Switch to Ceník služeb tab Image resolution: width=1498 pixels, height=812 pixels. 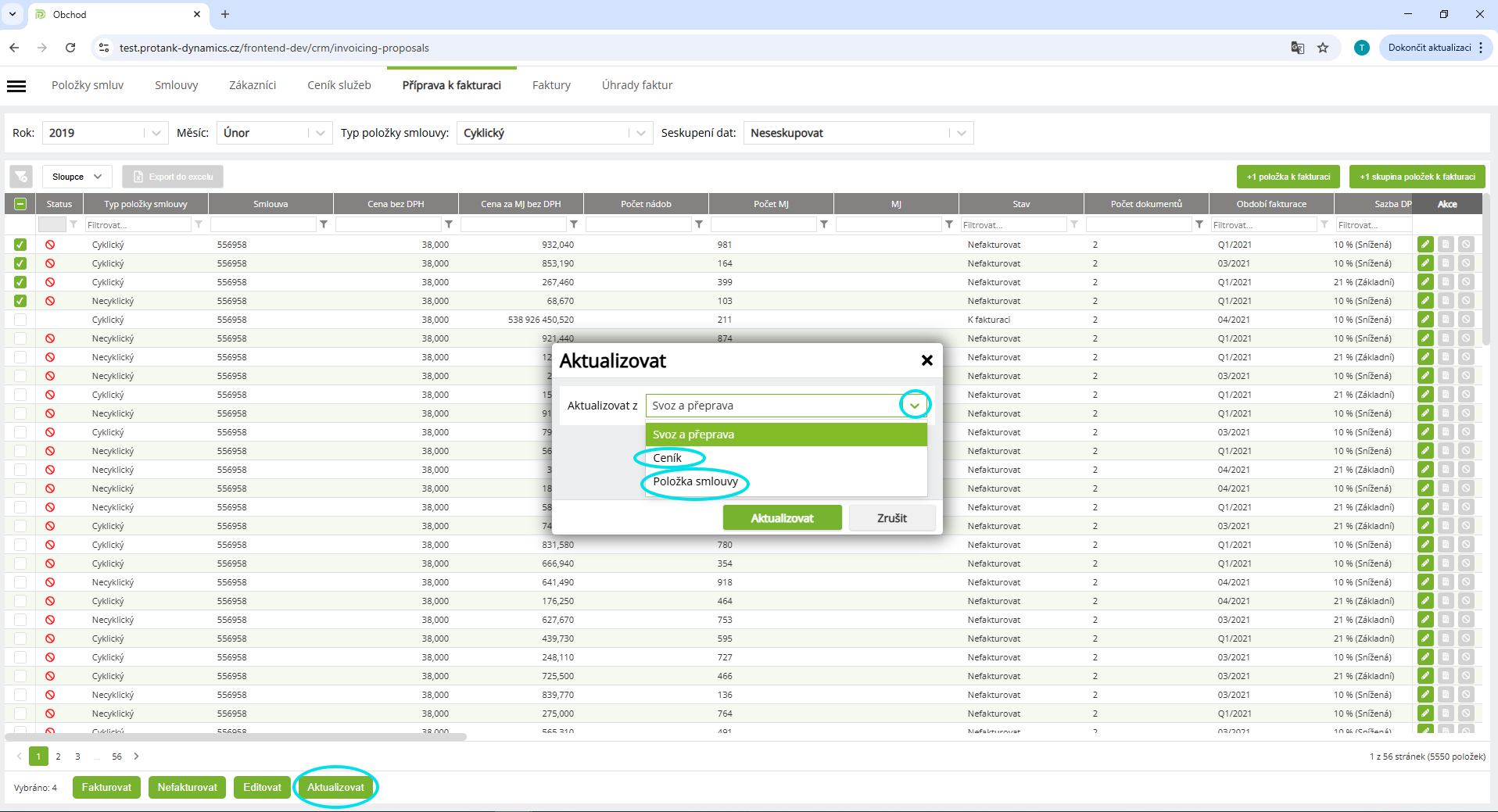pyautogui.click(x=339, y=85)
